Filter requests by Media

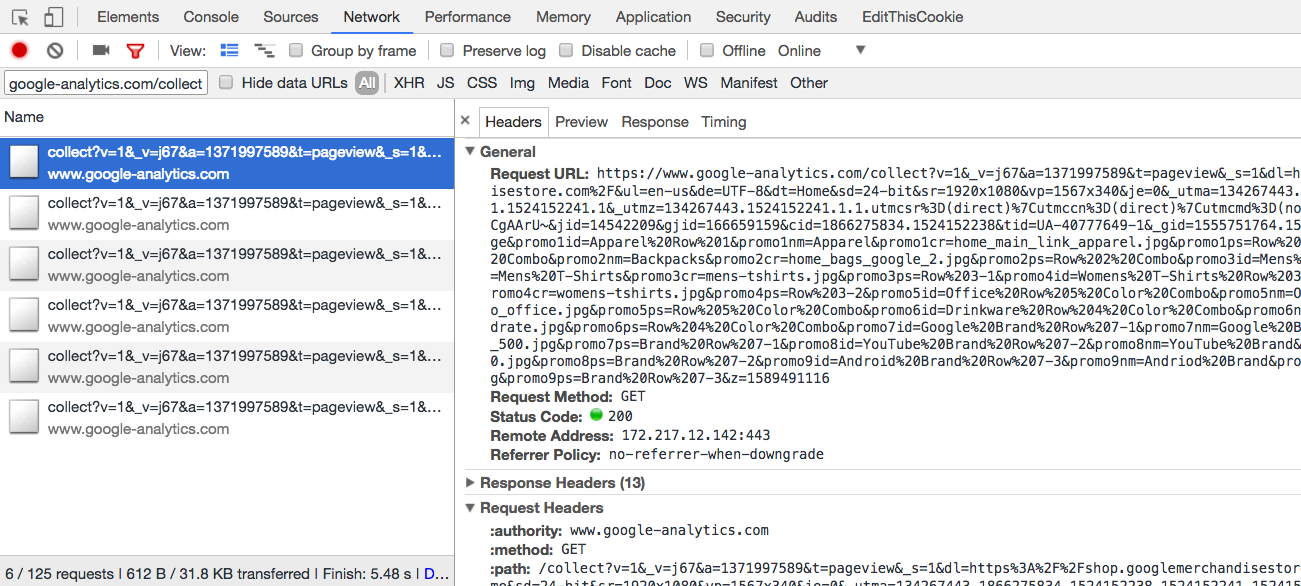pos(568,83)
